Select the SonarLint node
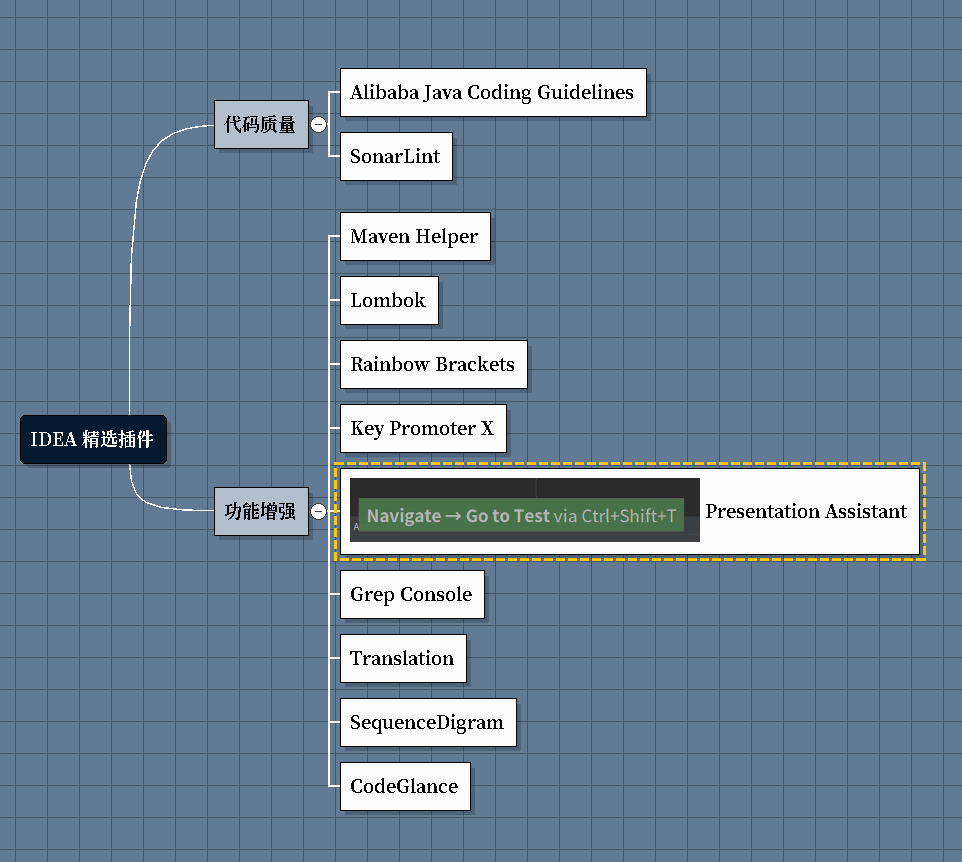 [396, 156]
